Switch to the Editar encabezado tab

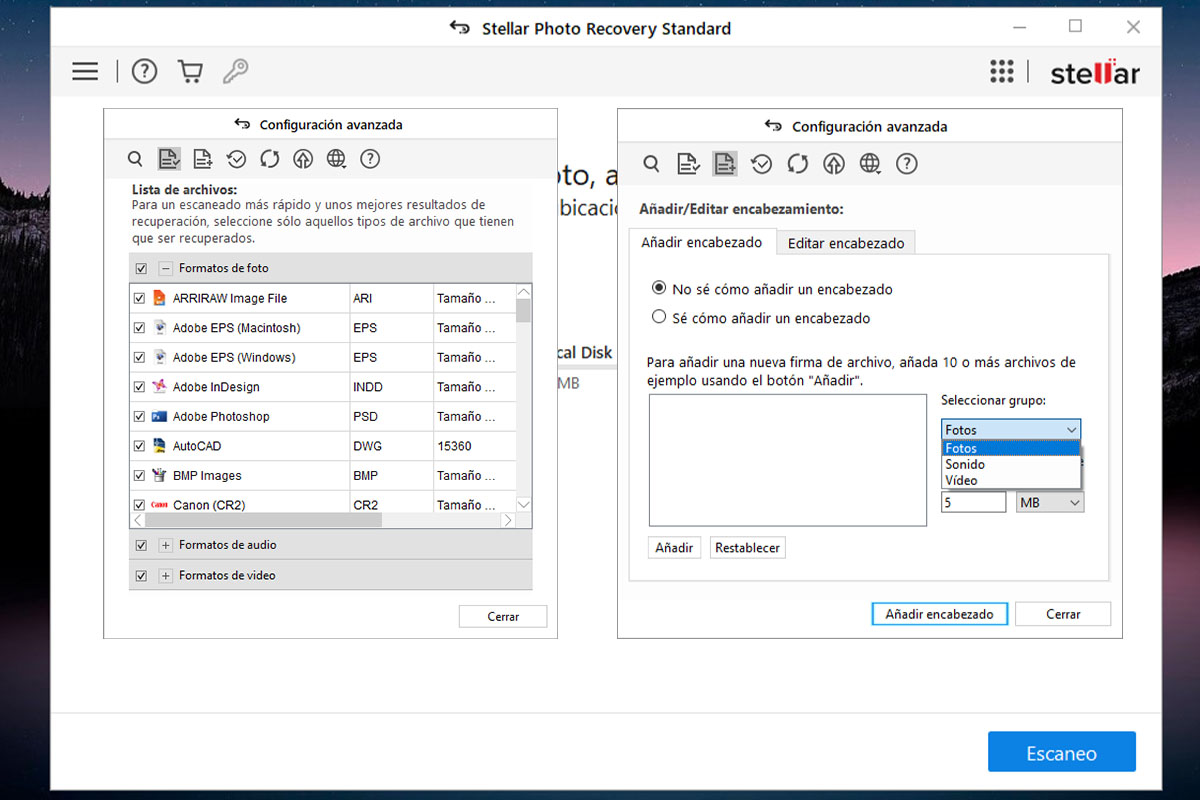coord(845,242)
